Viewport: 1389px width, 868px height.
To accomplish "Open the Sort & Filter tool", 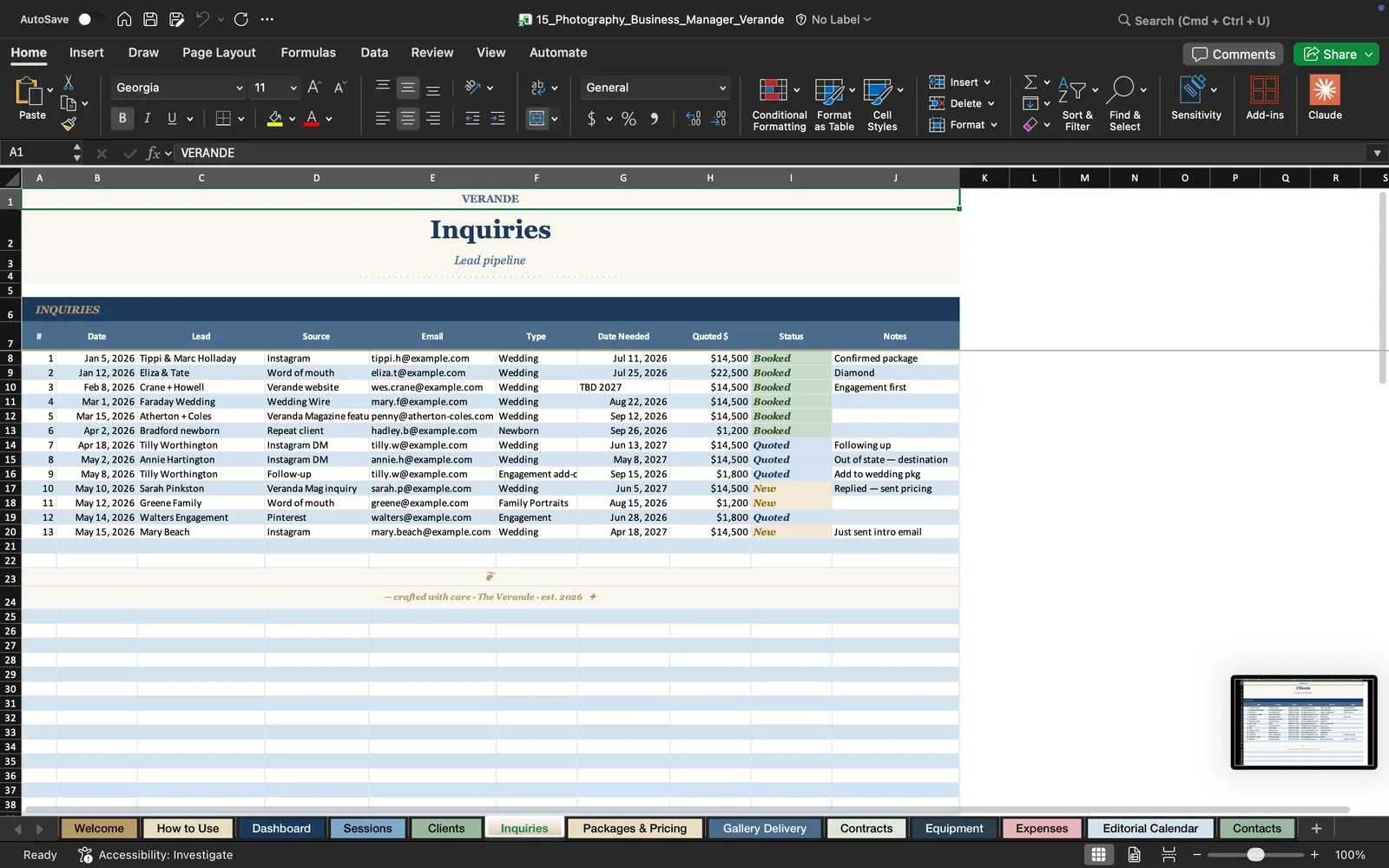I will point(1077,104).
